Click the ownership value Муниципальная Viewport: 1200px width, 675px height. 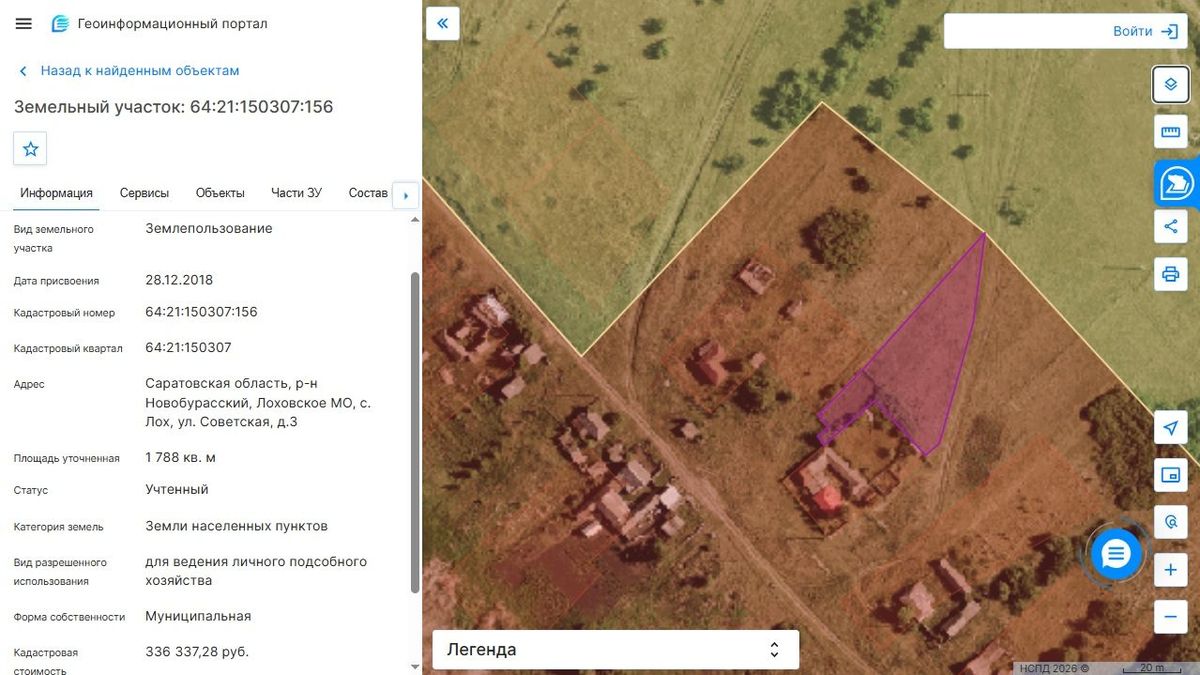click(x=198, y=616)
